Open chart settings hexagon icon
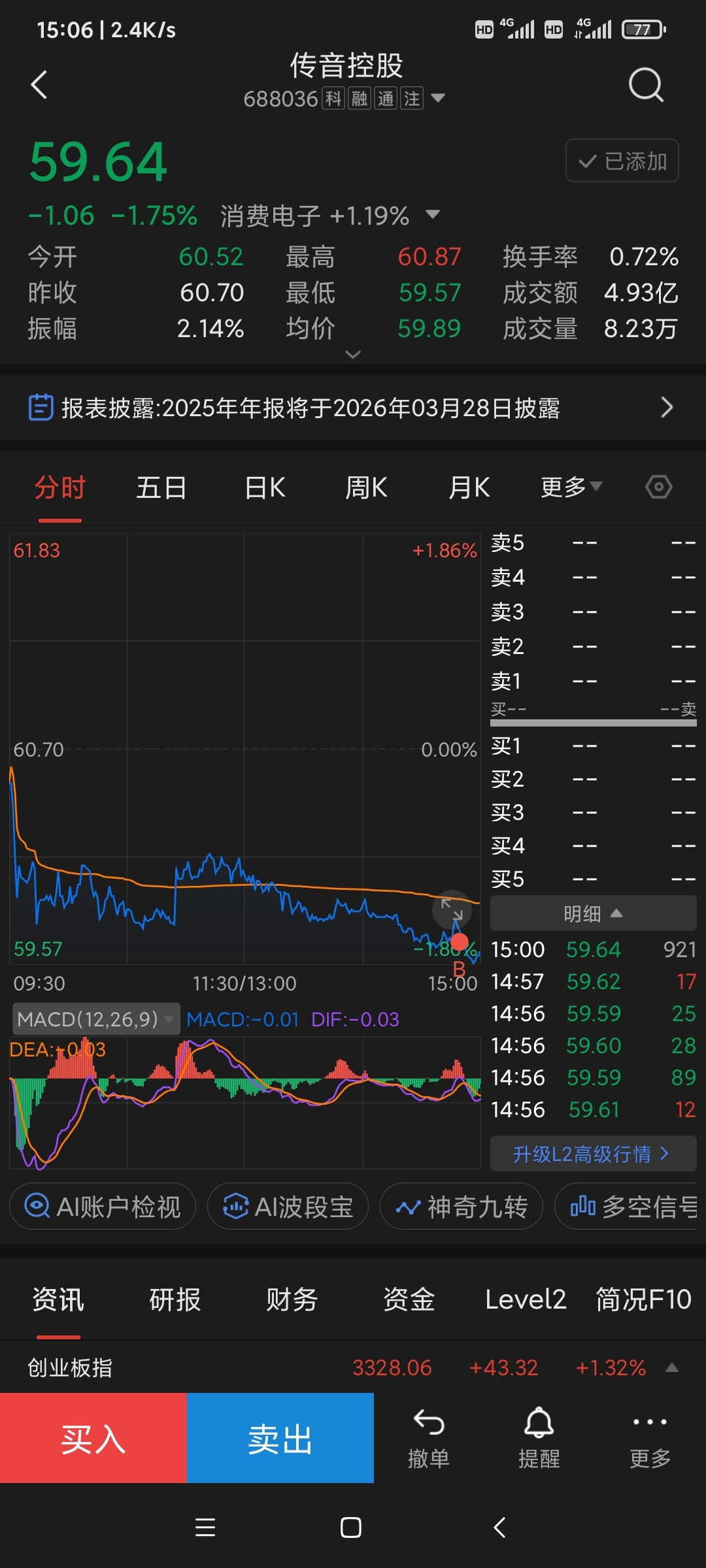Viewport: 706px width, 1568px height. pos(658,487)
